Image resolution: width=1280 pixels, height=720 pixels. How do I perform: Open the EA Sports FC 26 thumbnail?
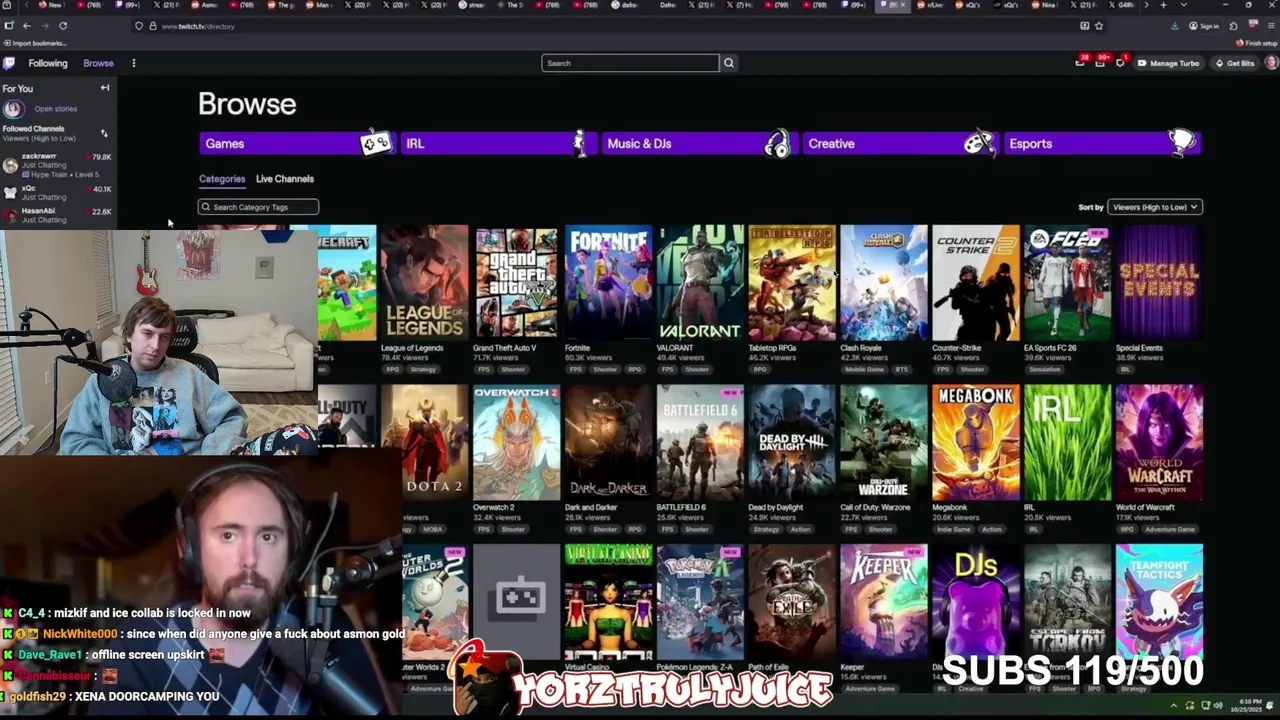point(1068,283)
